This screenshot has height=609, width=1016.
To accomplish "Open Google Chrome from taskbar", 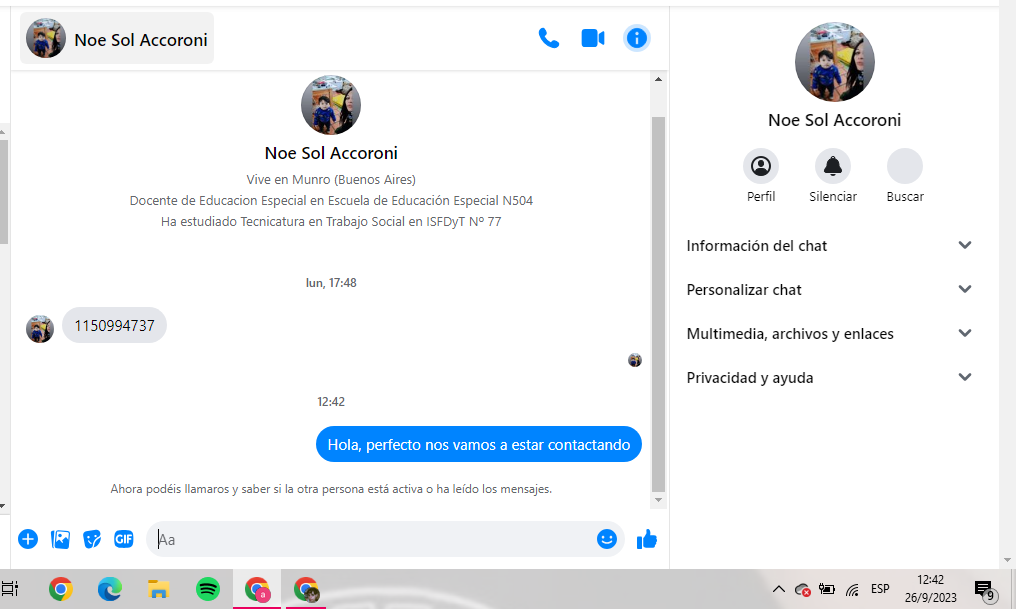I will [60, 590].
